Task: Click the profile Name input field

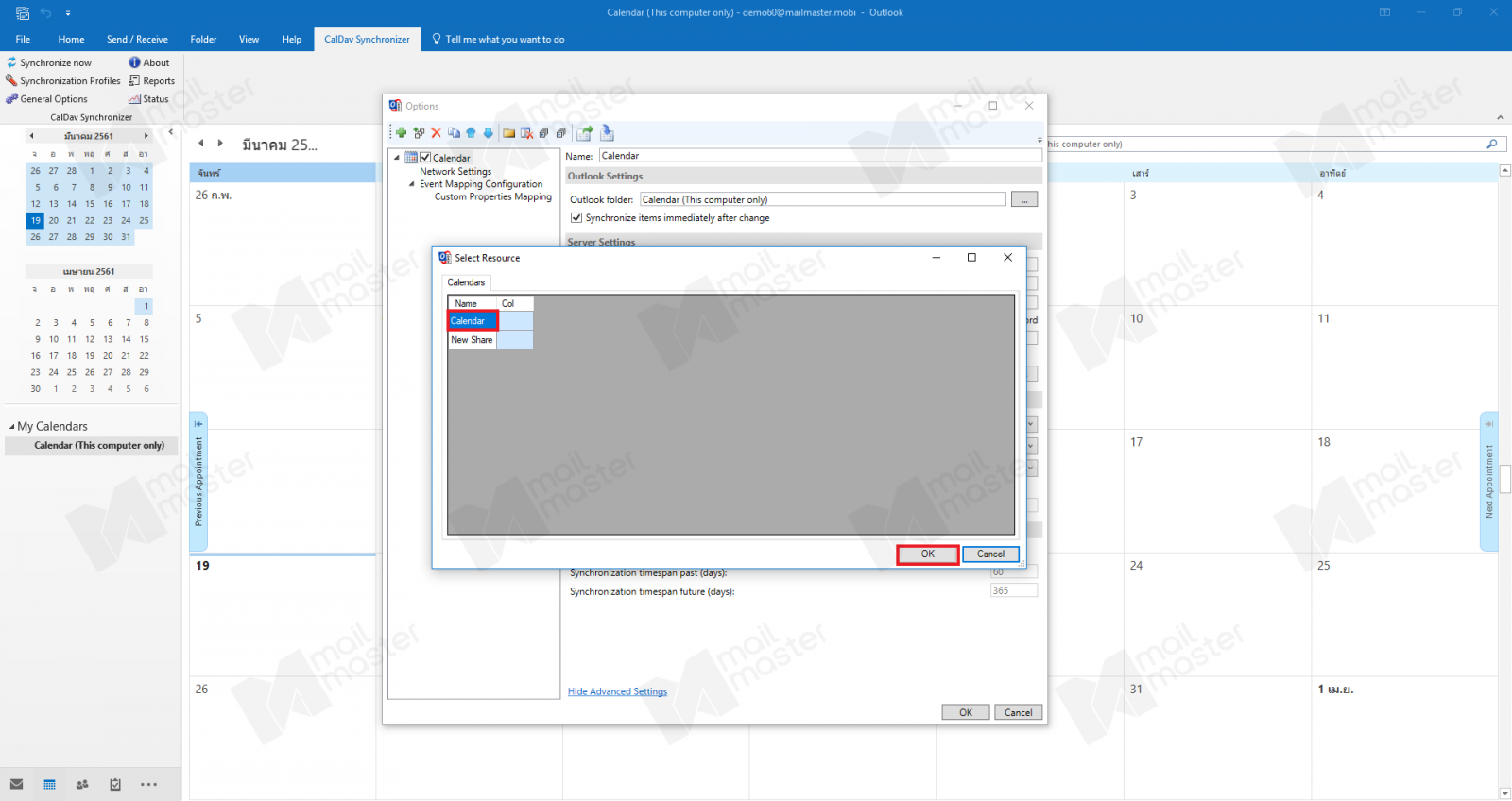Action: (x=820, y=156)
